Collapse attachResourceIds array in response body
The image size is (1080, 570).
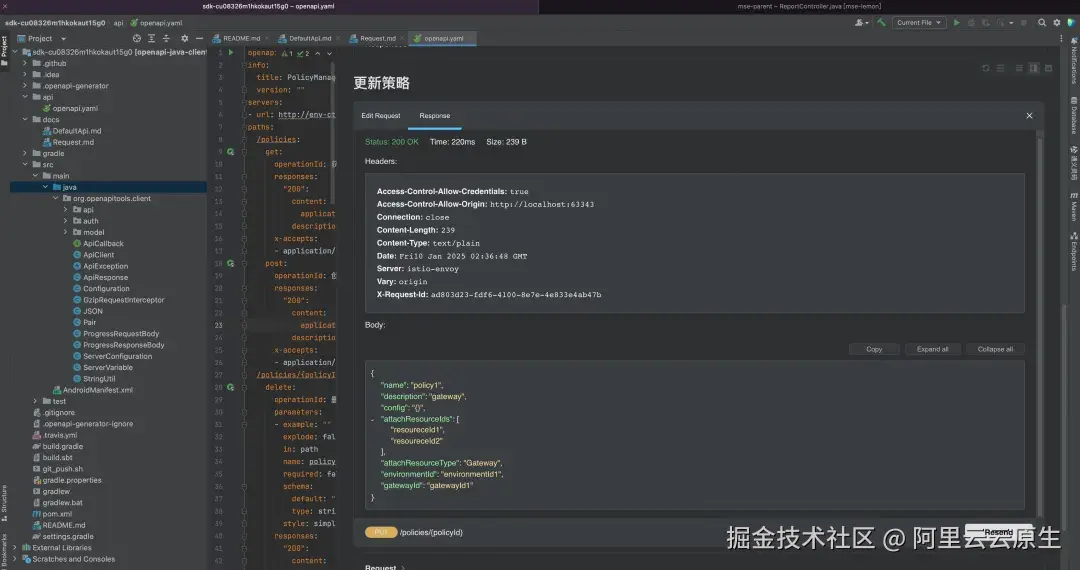pos(373,419)
